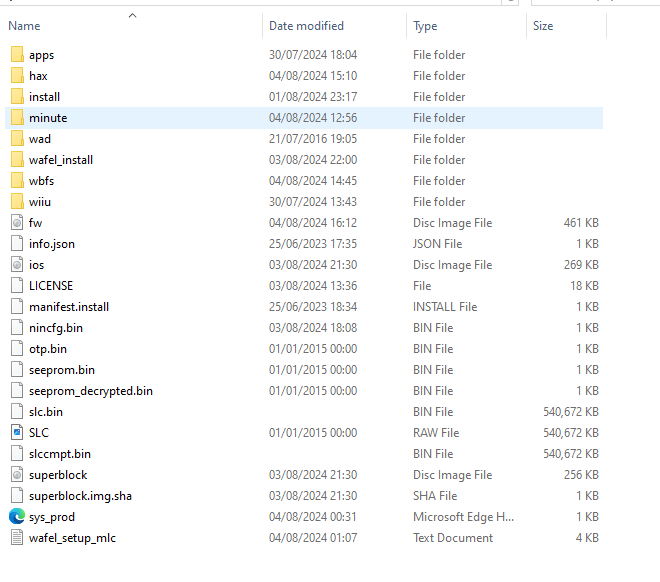Click the Microsoft Edge H... type cell

[x=463, y=517]
